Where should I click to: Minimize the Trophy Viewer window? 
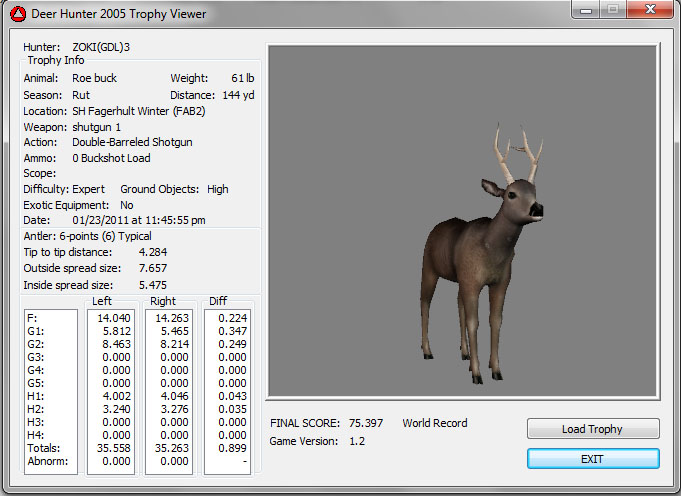587,10
